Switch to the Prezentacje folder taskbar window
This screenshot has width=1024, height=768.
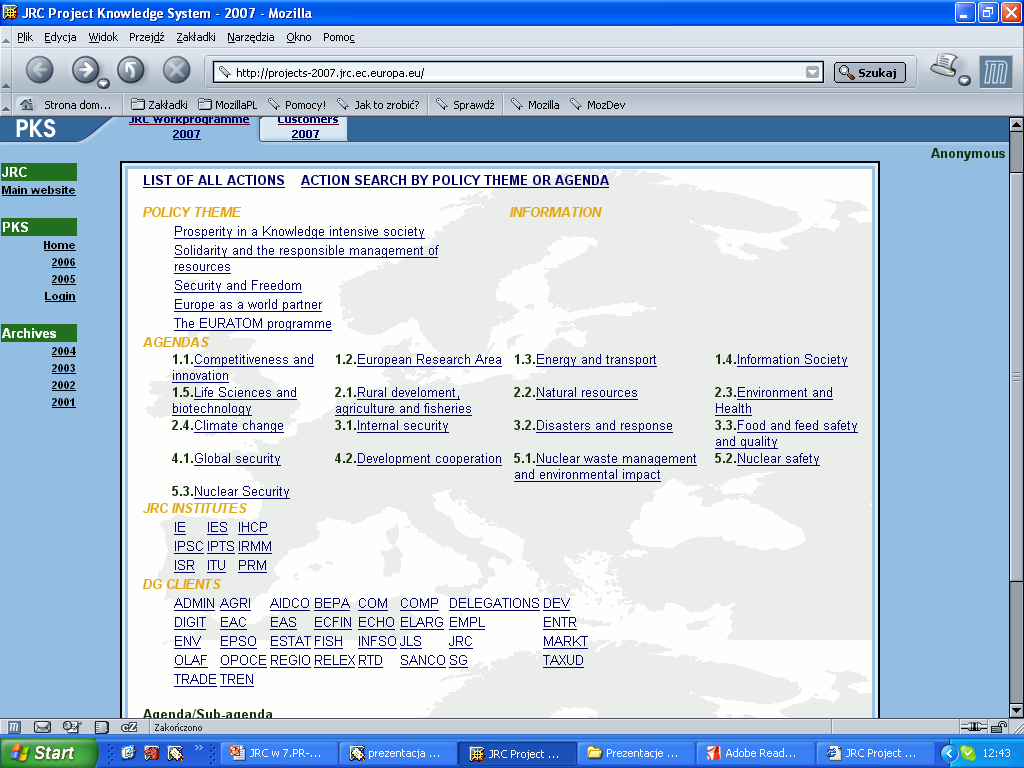click(x=636, y=753)
